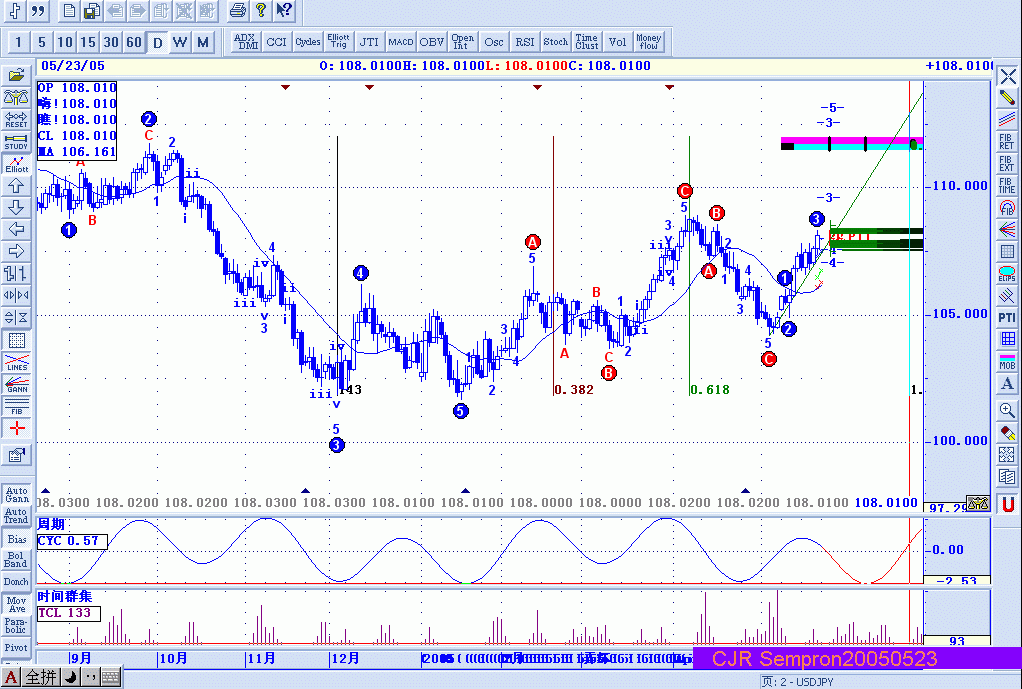Toggle the RSI indicator on
Screen dimensions: 1022x689
pos(524,42)
